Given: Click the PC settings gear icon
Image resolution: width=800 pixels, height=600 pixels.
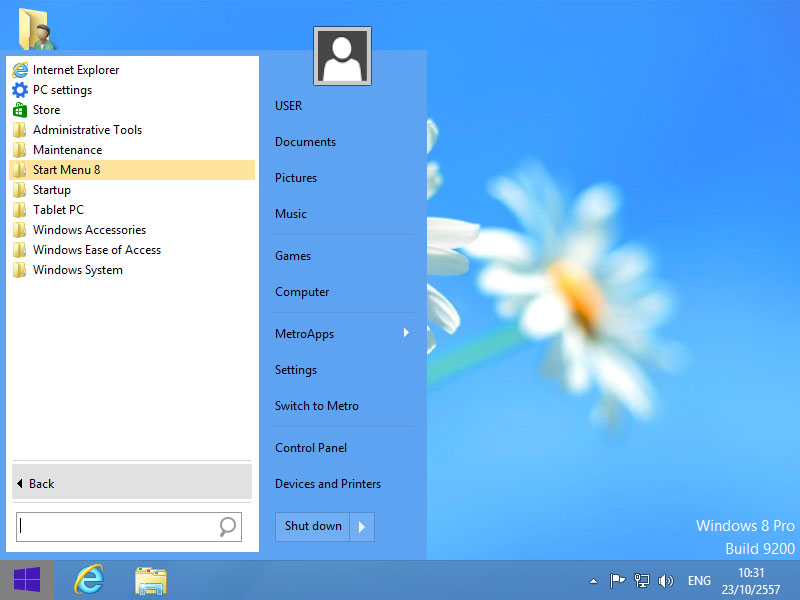Looking at the screenshot, I should [x=20, y=90].
